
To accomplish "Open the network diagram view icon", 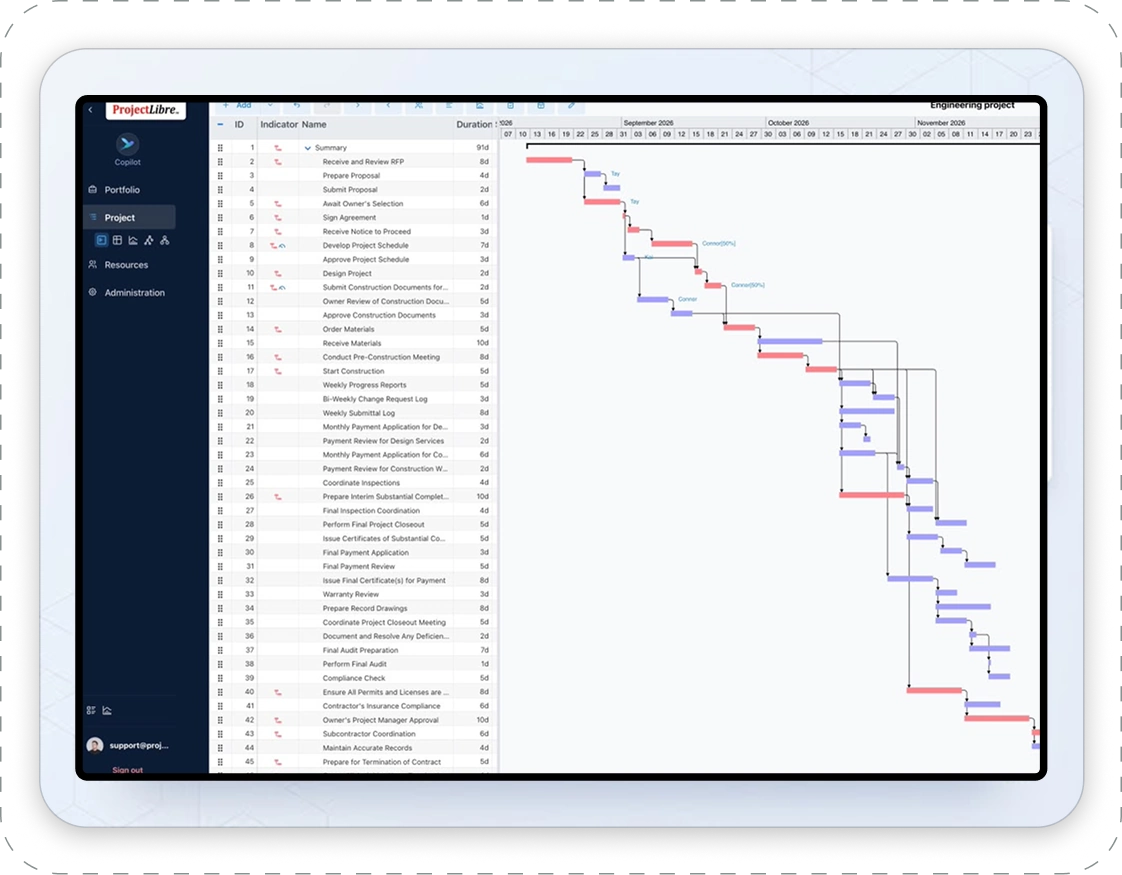I will tap(149, 240).
